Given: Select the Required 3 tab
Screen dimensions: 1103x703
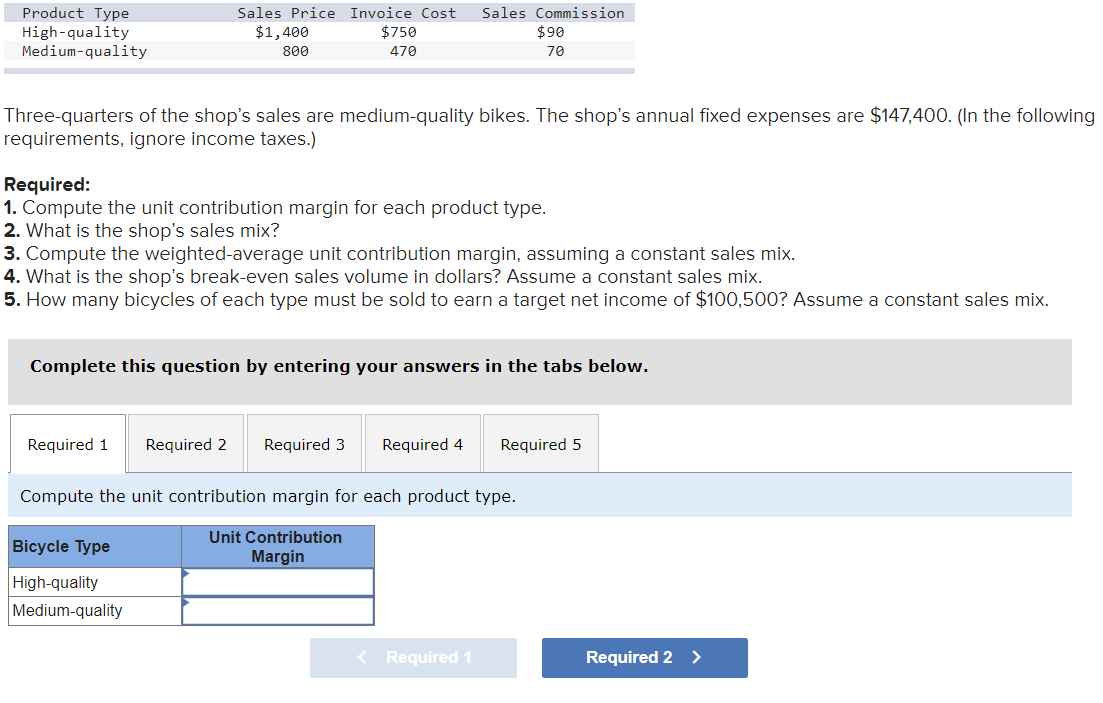Looking at the screenshot, I should (x=304, y=444).
